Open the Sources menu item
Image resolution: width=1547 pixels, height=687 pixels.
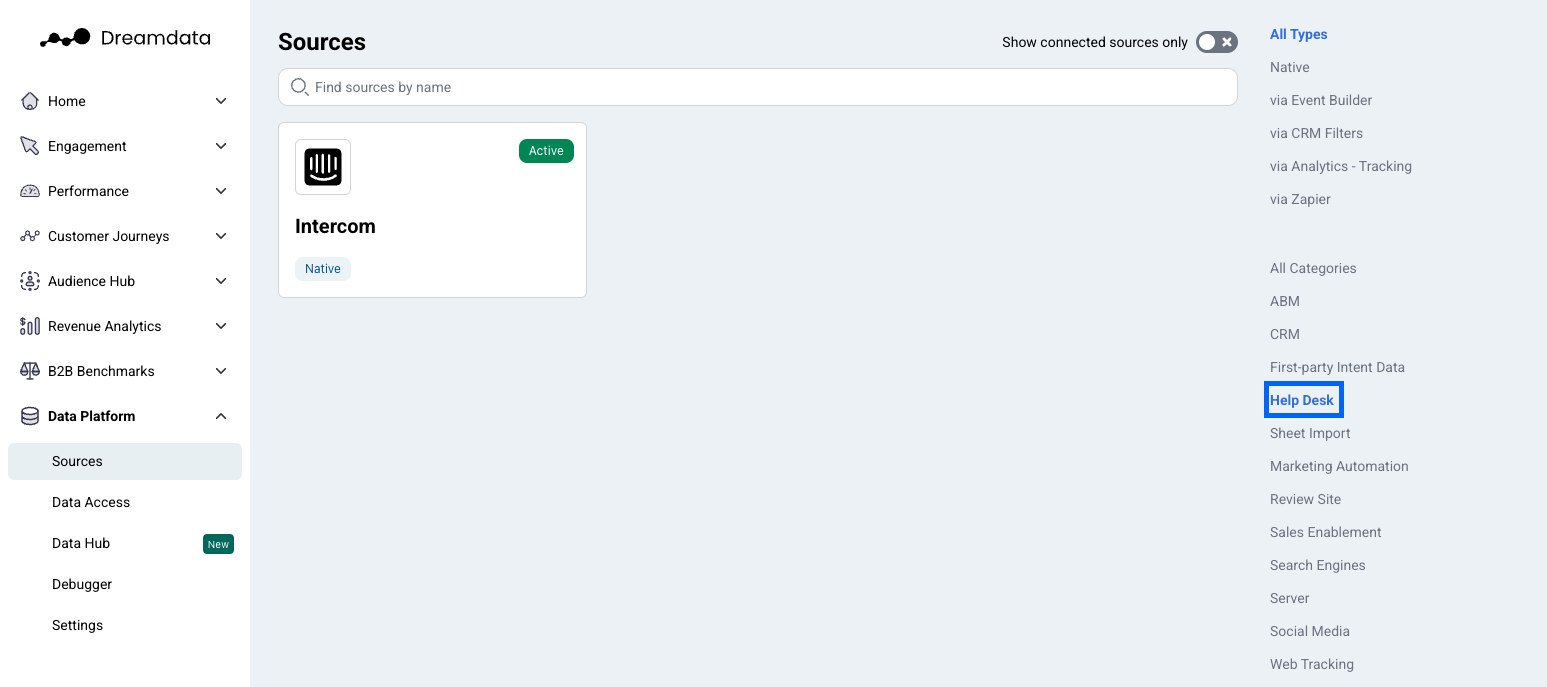(125, 461)
